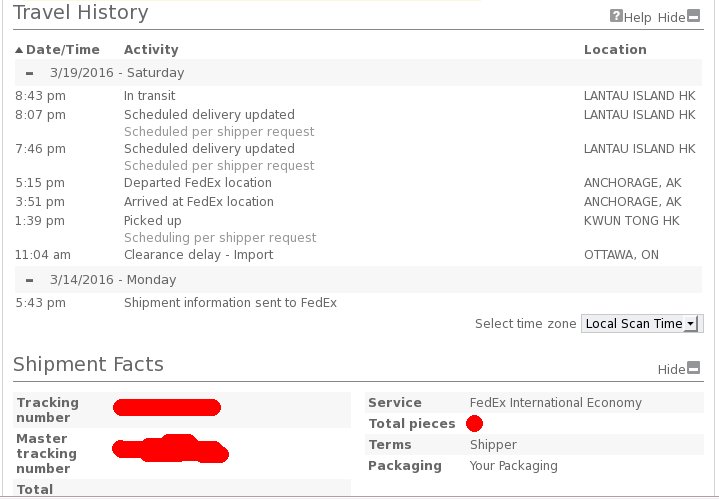Click the Hide text in Travel History
The width and height of the screenshot is (719, 499).
(x=671, y=18)
